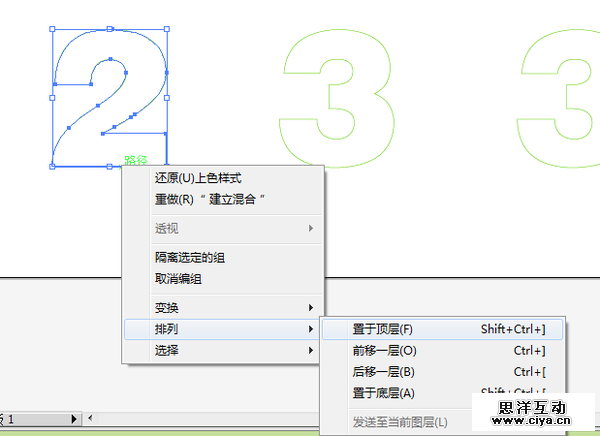
Task: Choose 还原(U)上色样式 in context menu
Action: point(198,178)
